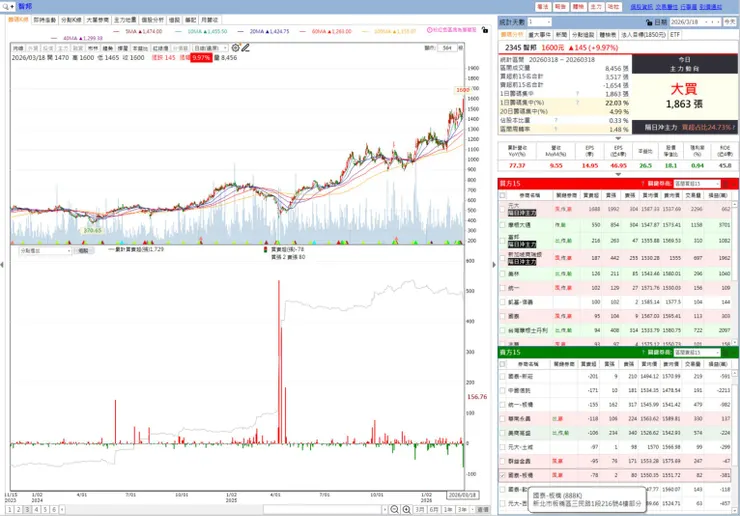Tick the checkbox for 摩根大通 row
The image size is (740, 516).
pos(503,225)
